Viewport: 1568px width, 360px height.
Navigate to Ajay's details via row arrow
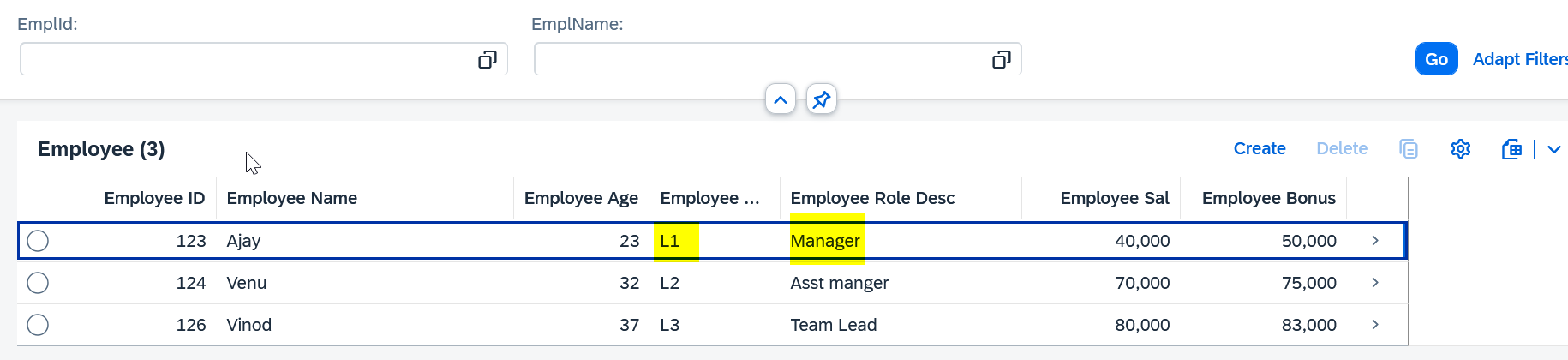(1375, 241)
